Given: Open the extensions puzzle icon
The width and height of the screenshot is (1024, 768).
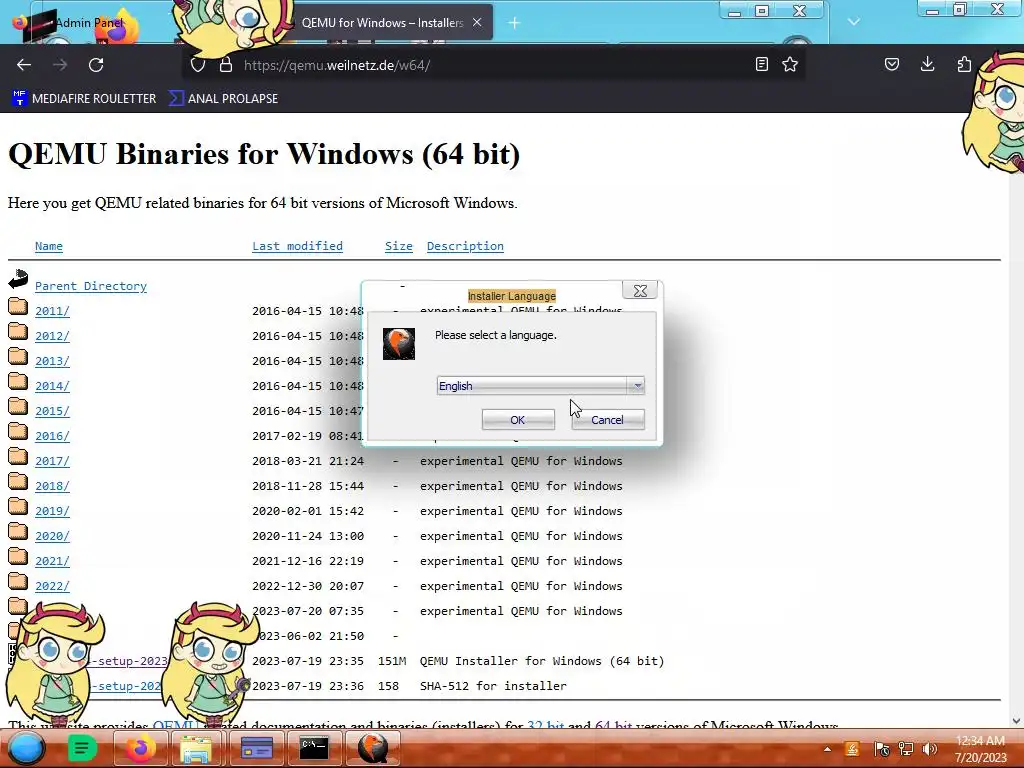Looking at the screenshot, I should [x=964, y=64].
